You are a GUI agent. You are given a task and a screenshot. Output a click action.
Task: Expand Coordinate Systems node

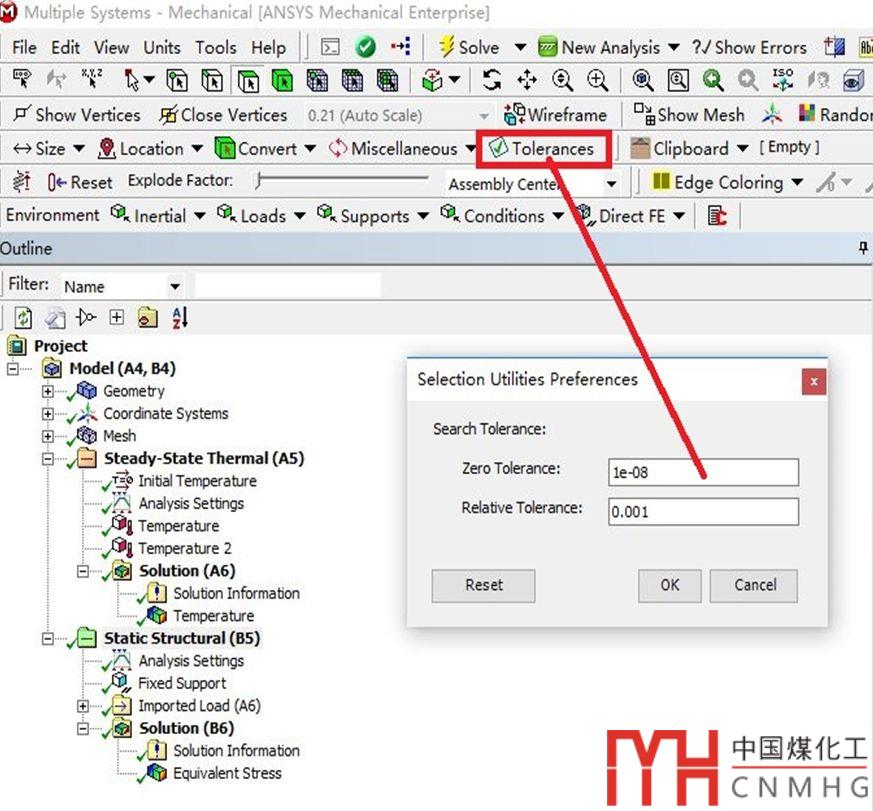point(48,414)
